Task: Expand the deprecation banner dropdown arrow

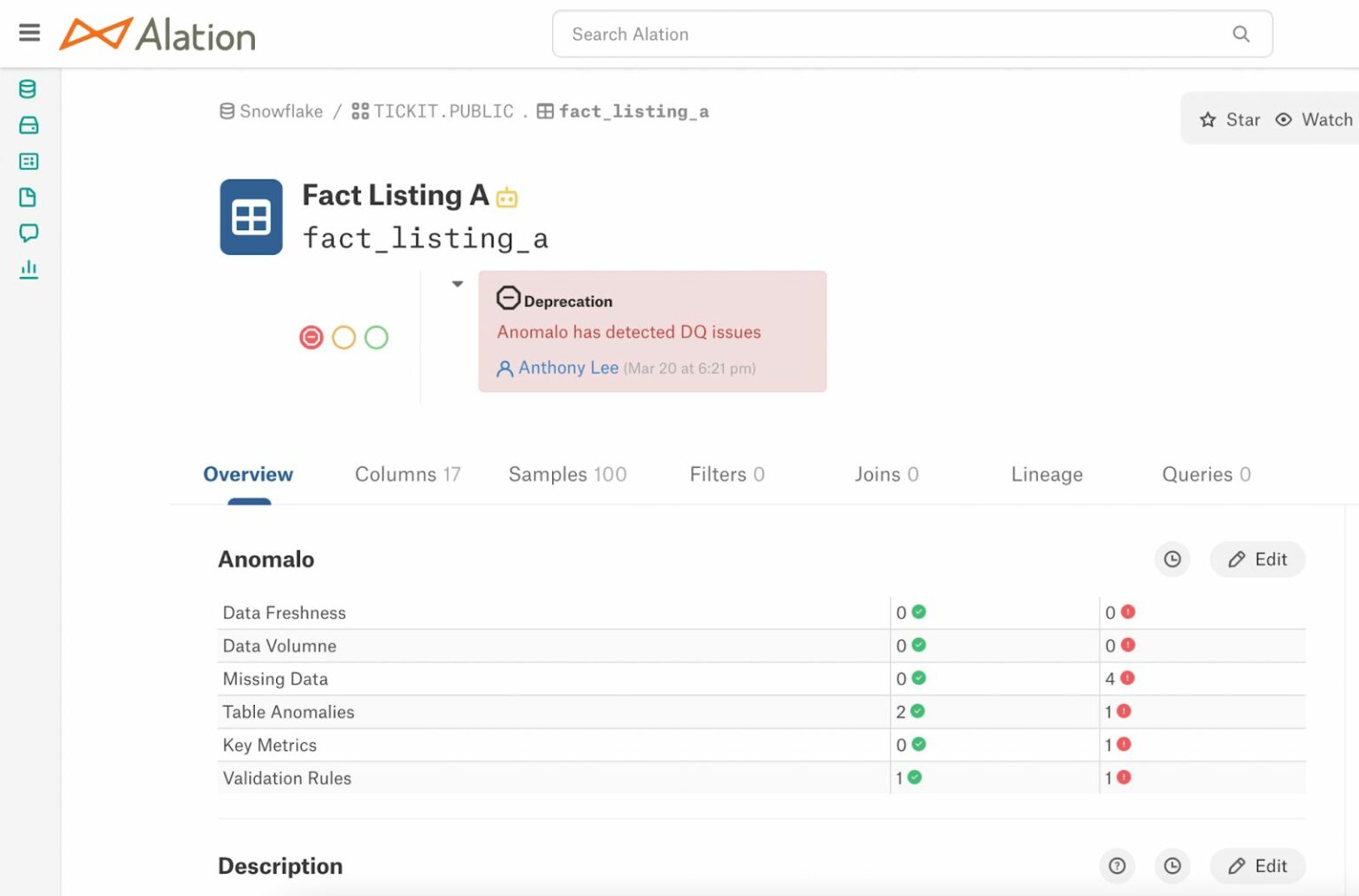Action: 457,283
